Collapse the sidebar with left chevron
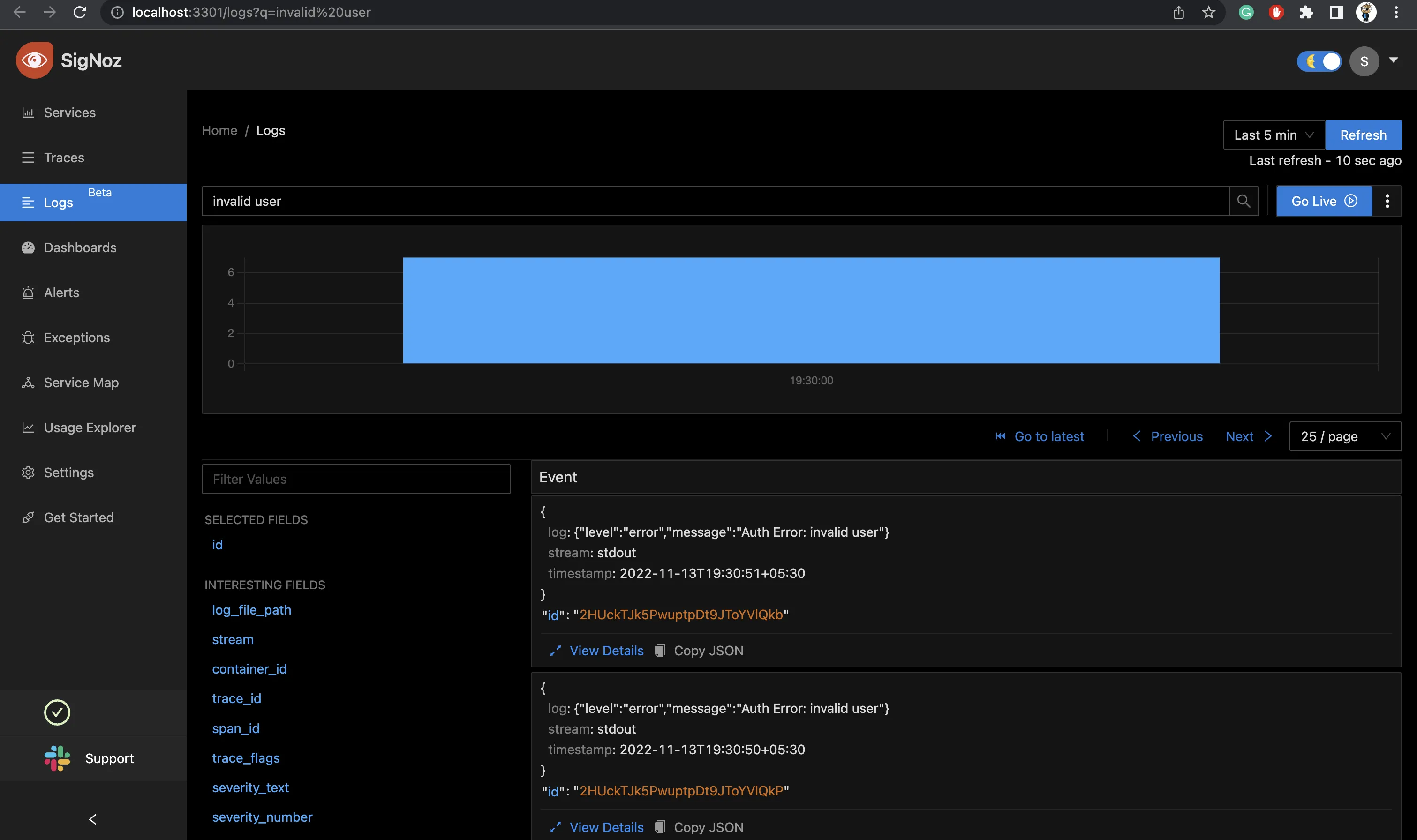The image size is (1417, 840). 93,818
